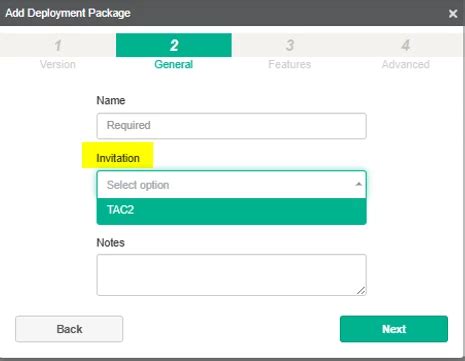The width and height of the screenshot is (465, 361).
Task: Choose TAC2 from the invitation list
Action: click(232, 211)
